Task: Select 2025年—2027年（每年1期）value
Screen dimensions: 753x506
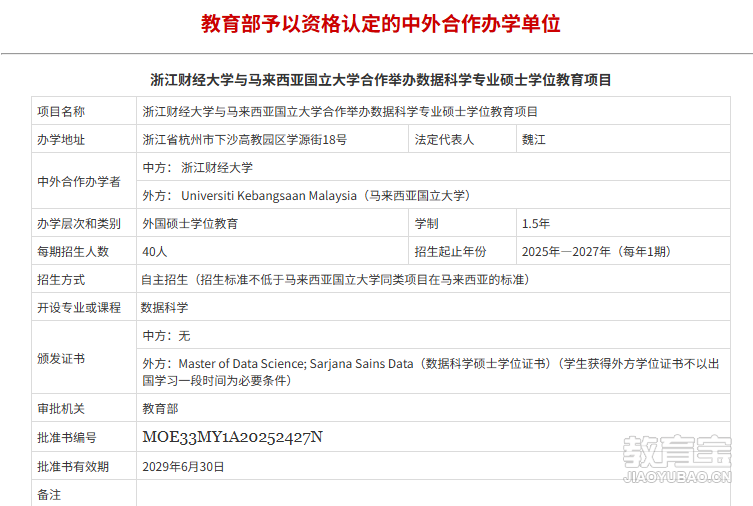Action: coord(596,252)
